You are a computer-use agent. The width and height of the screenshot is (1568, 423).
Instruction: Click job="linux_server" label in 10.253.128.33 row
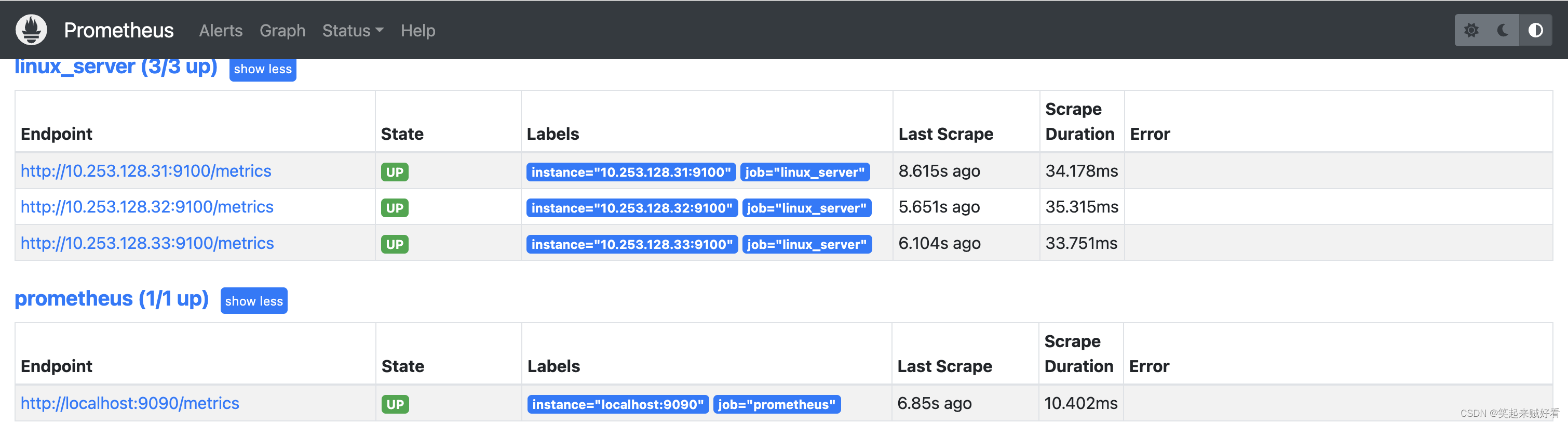806,244
